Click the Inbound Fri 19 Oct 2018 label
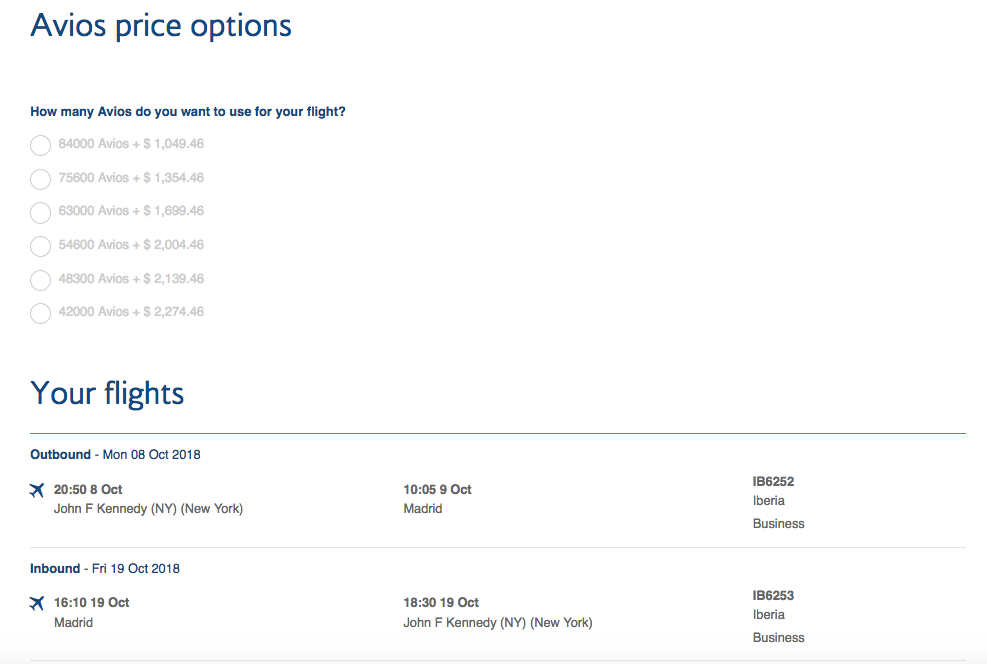 (105, 568)
